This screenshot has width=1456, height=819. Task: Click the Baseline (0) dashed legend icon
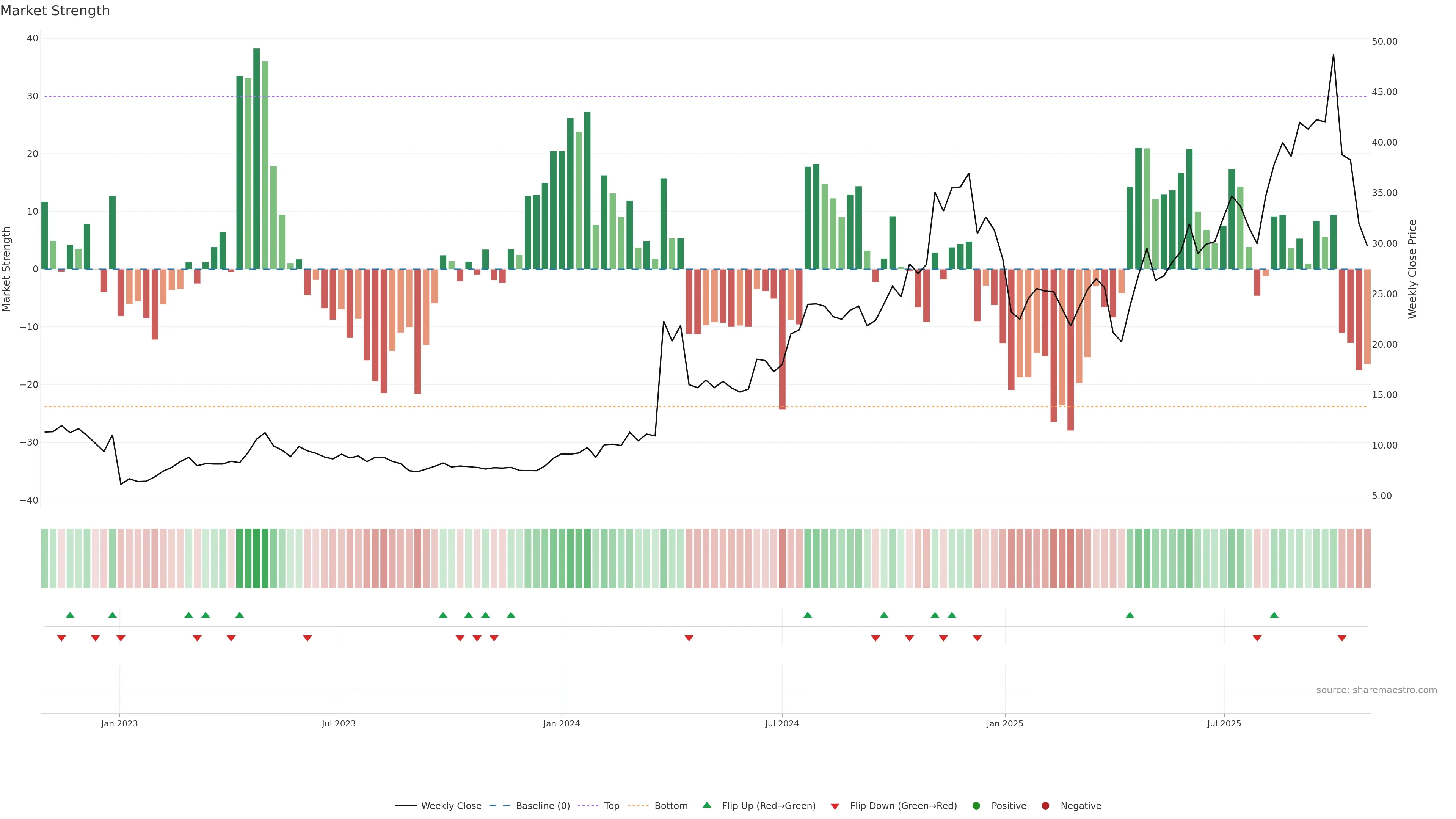click(499, 806)
